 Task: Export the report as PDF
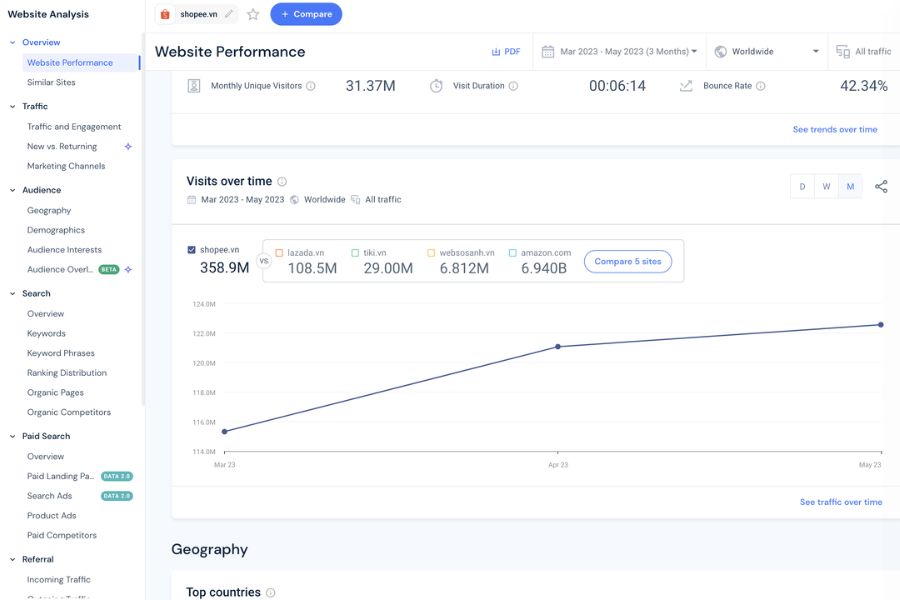click(506, 52)
